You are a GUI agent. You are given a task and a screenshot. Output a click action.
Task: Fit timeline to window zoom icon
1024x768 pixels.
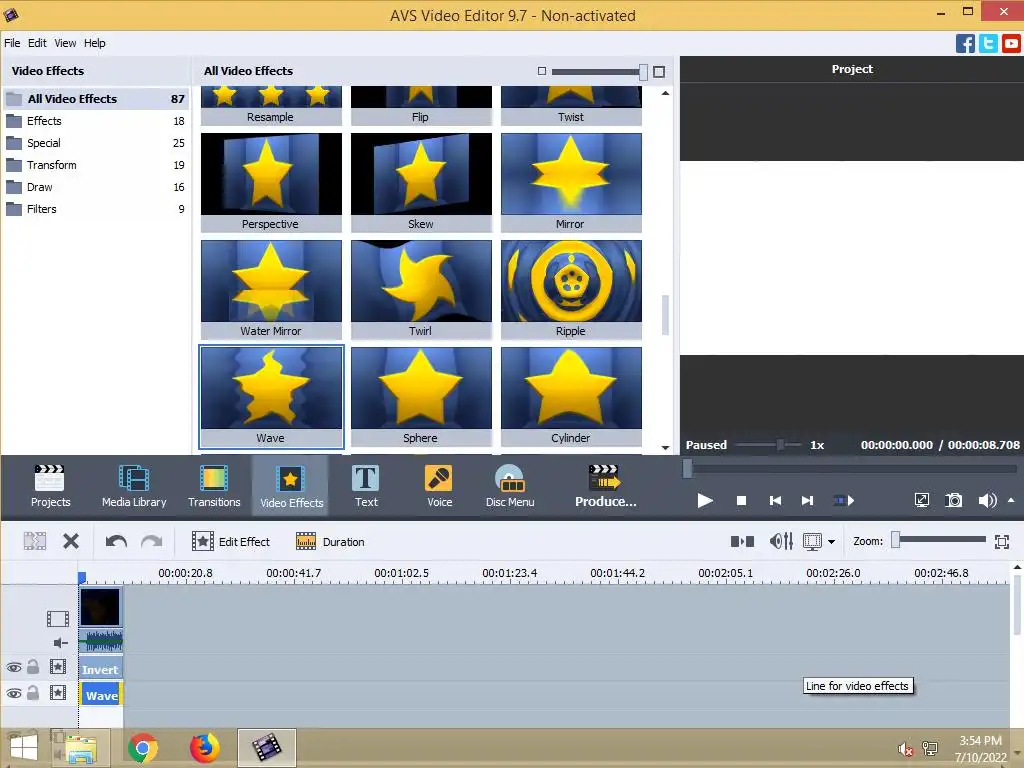[x=1002, y=541]
